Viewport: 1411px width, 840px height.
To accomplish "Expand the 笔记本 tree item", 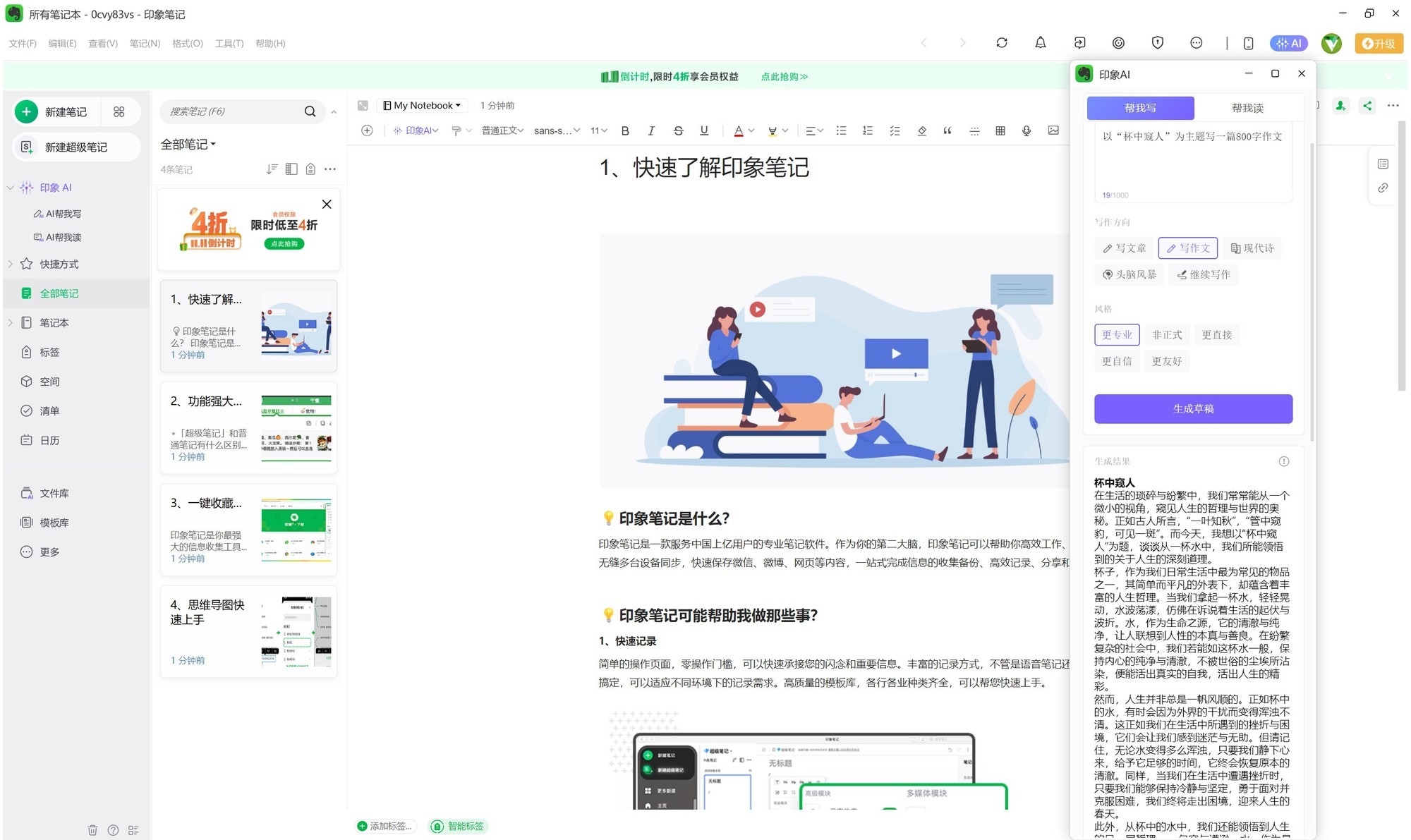I will click(10, 323).
